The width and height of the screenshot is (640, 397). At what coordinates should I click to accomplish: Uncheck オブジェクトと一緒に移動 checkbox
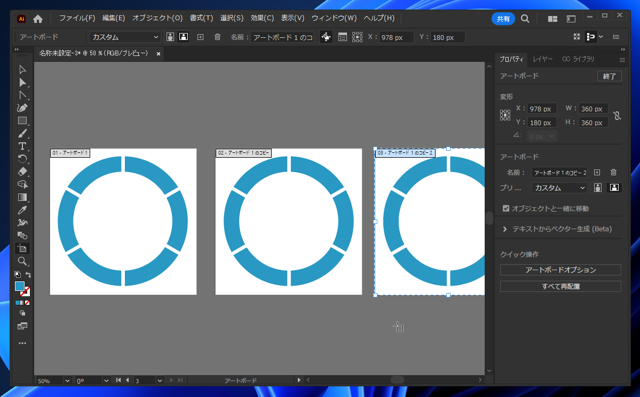point(506,208)
